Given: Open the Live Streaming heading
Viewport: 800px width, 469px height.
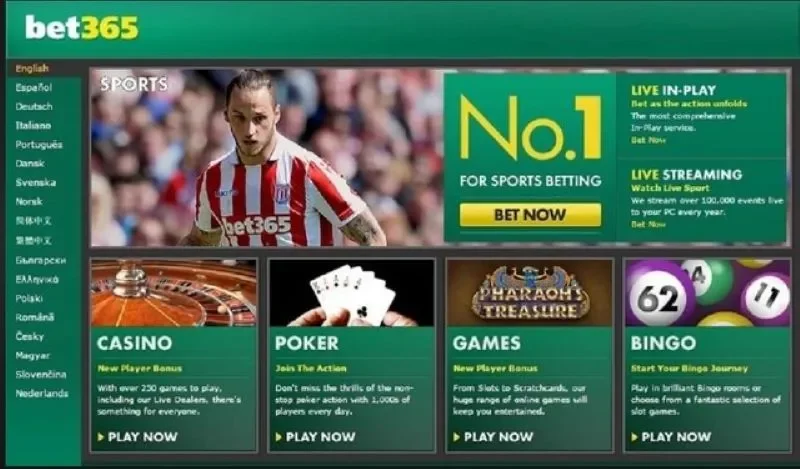Looking at the screenshot, I should (x=686, y=175).
